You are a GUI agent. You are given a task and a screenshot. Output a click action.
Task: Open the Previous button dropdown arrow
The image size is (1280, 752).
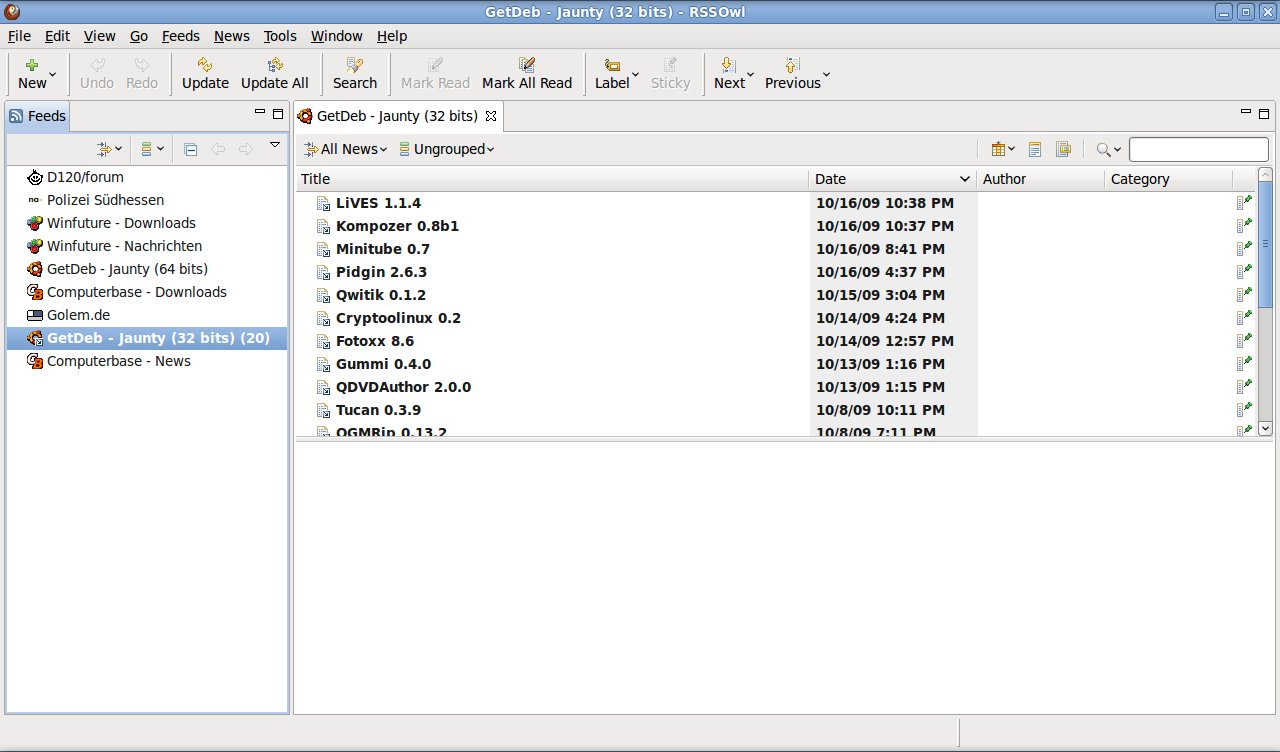[826, 74]
